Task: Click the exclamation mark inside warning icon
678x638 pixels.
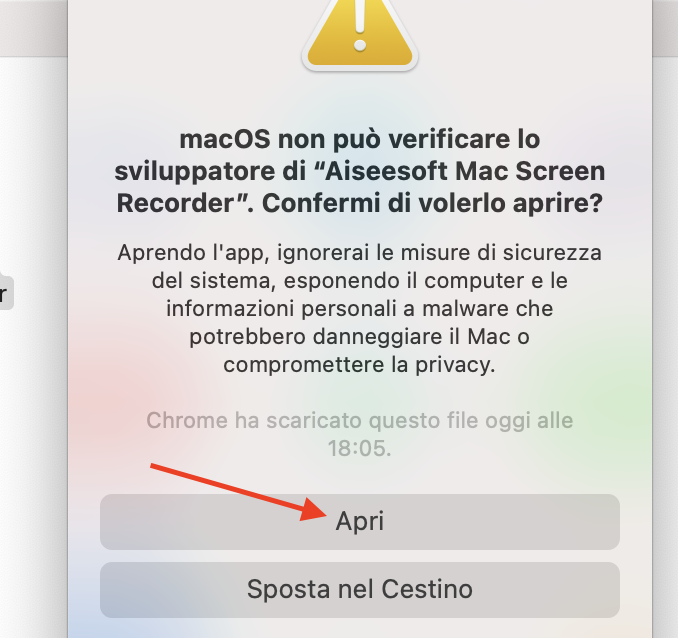Action: click(360, 26)
